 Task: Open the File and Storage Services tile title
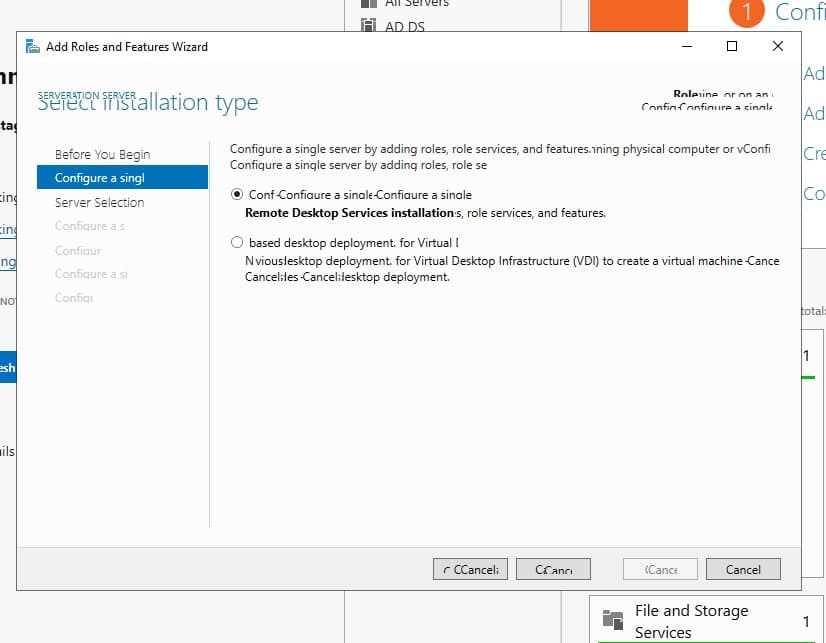[691, 621]
